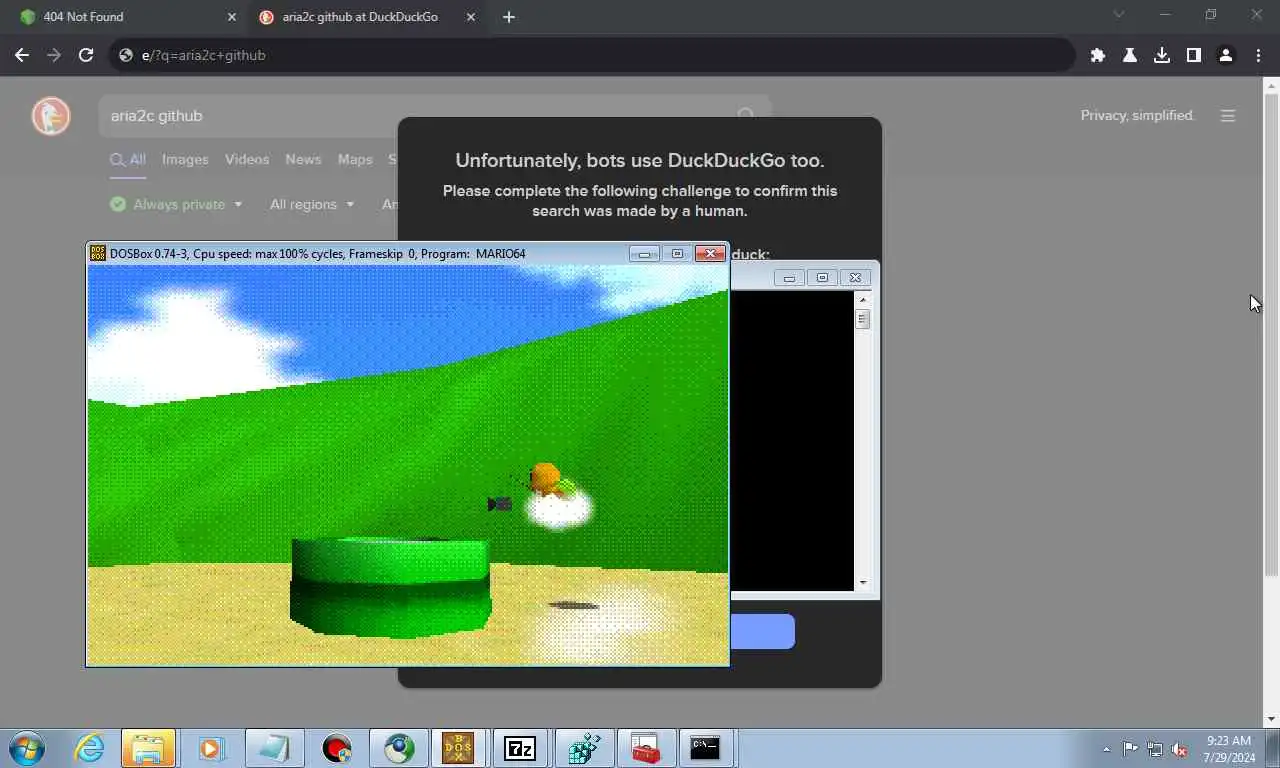Show hidden system tray icons
The image size is (1280, 768).
pyautogui.click(x=1106, y=749)
